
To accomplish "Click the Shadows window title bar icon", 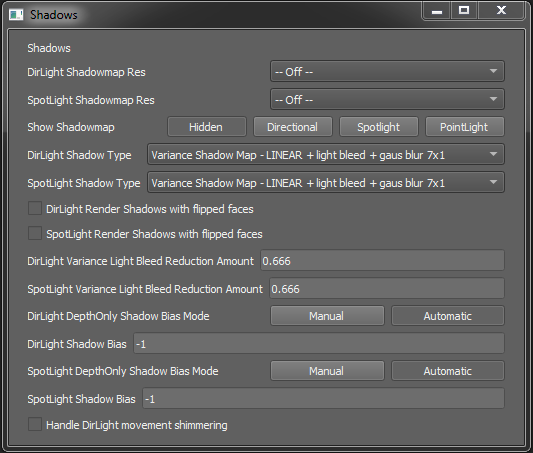I will click(16, 15).
